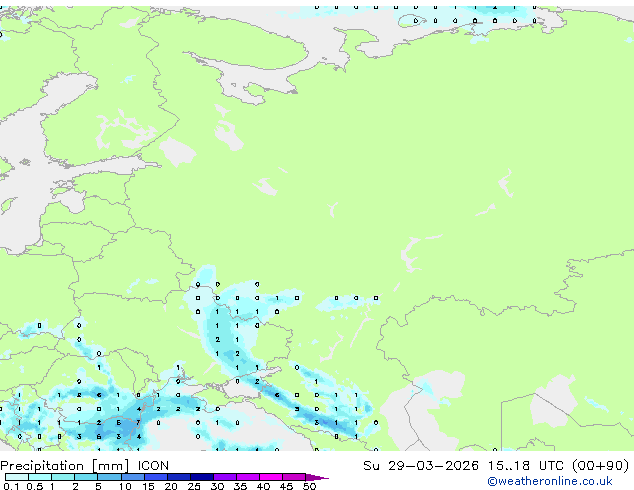Click the '50' legend scale label
The width and height of the screenshot is (634, 490).
pyautogui.click(x=309, y=486)
